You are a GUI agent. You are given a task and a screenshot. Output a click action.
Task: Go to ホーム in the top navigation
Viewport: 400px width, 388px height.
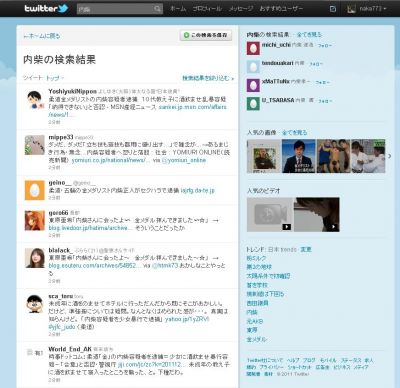pyautogui.click(x=178, y=9)
